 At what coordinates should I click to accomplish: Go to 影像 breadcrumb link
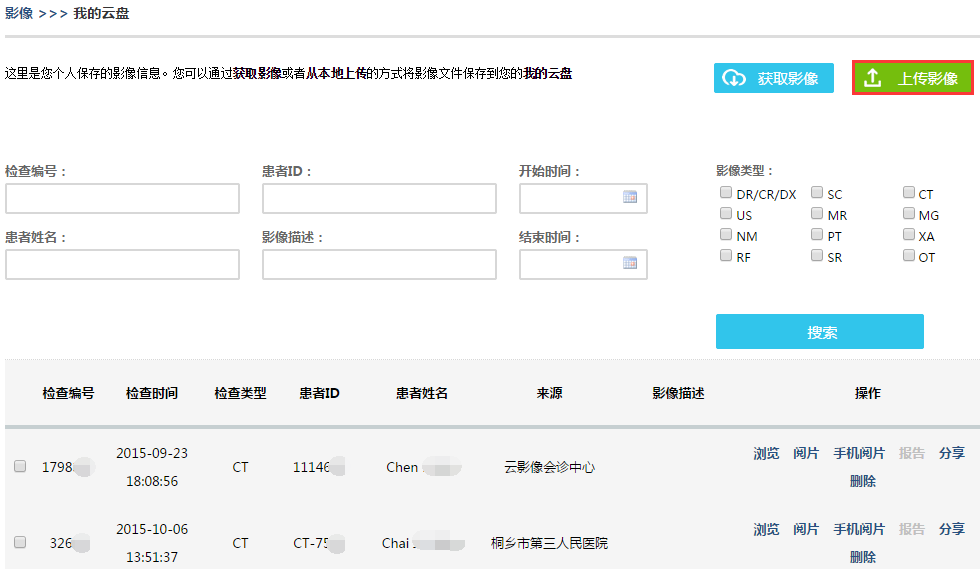[19, 13]
